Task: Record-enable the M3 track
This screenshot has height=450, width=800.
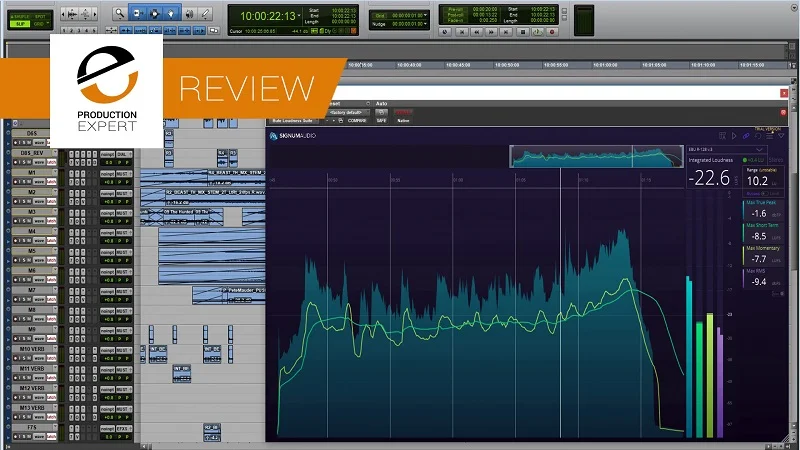Action: (x=16, y=221)
